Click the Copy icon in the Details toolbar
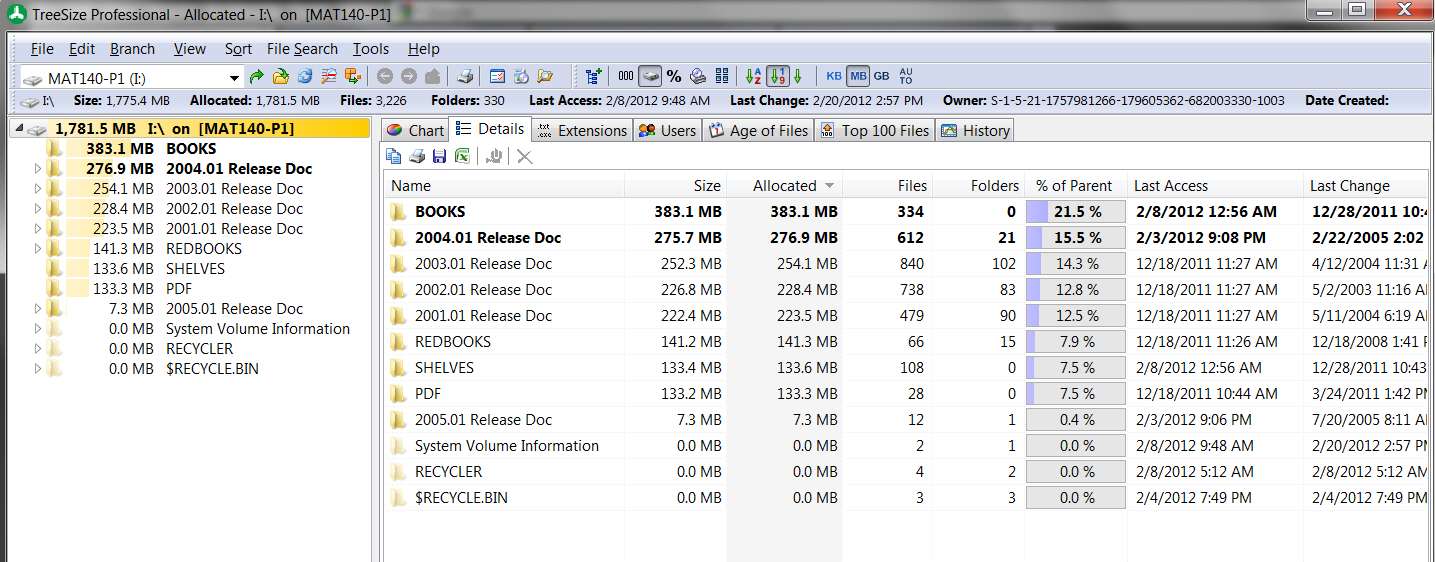This screenshot has width=1435, height=562. 393,156
